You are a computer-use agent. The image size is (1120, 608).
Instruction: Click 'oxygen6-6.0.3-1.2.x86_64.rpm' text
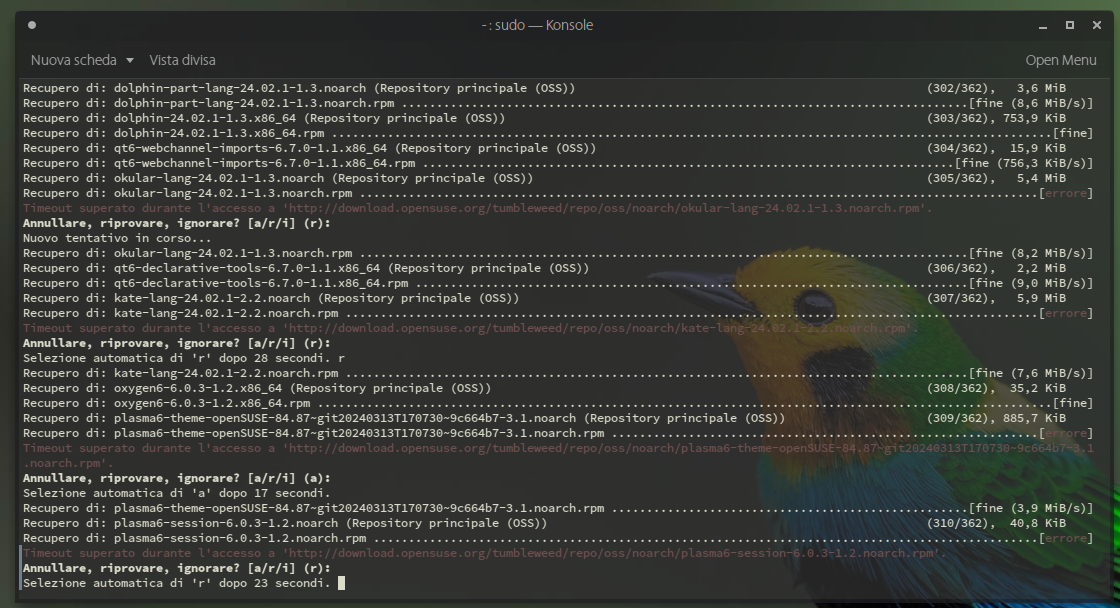click(x=211, y=403)
